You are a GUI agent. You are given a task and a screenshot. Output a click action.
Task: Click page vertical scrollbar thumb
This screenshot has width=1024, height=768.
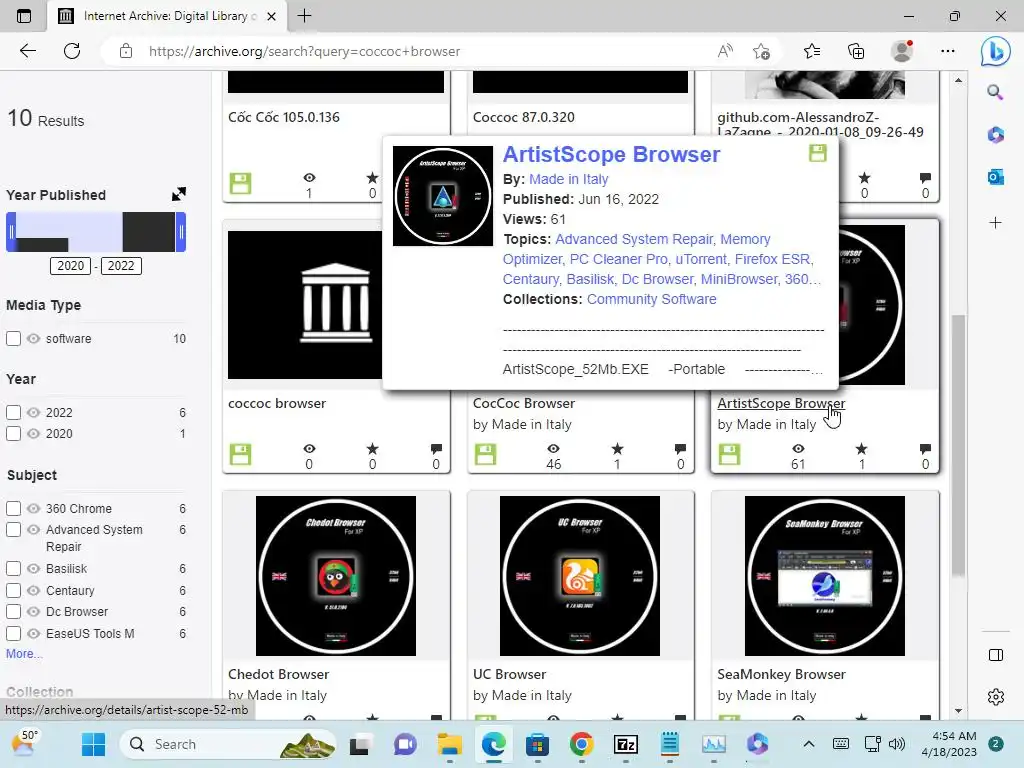(x=958, y=444)
